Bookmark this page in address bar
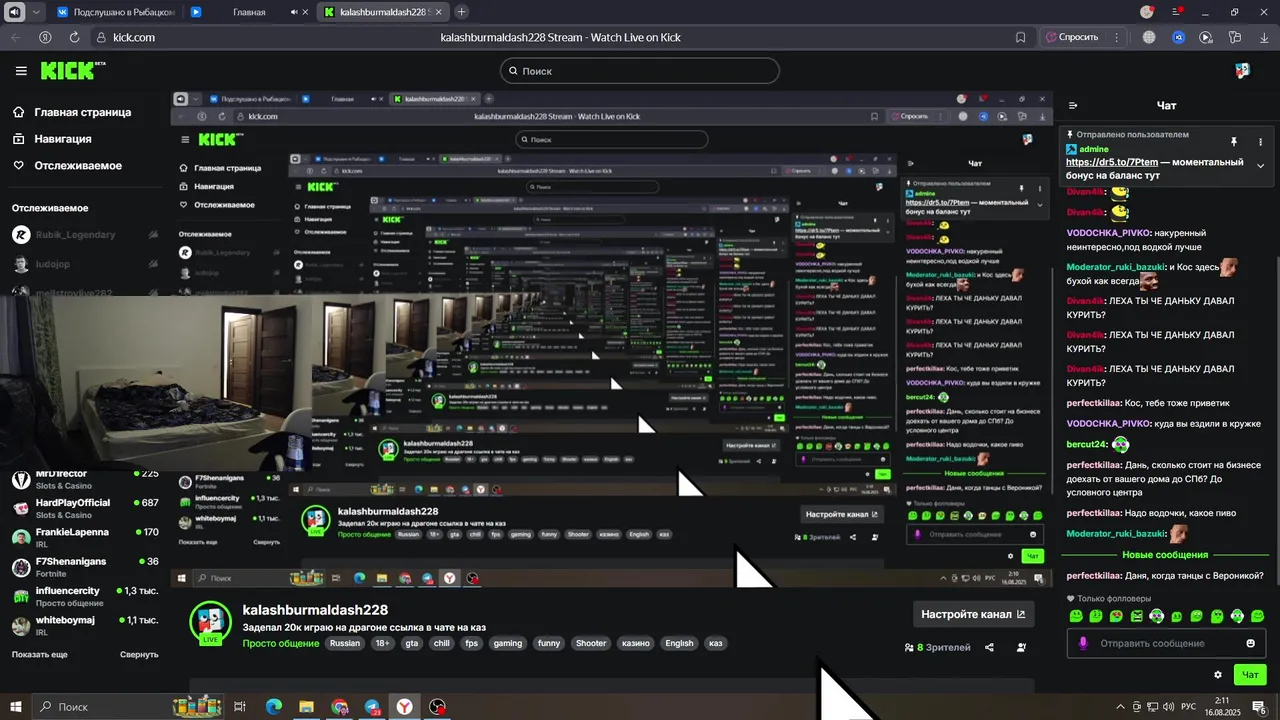The image size is (1280, 720). pyautogui.click(x=1020, y=37)
